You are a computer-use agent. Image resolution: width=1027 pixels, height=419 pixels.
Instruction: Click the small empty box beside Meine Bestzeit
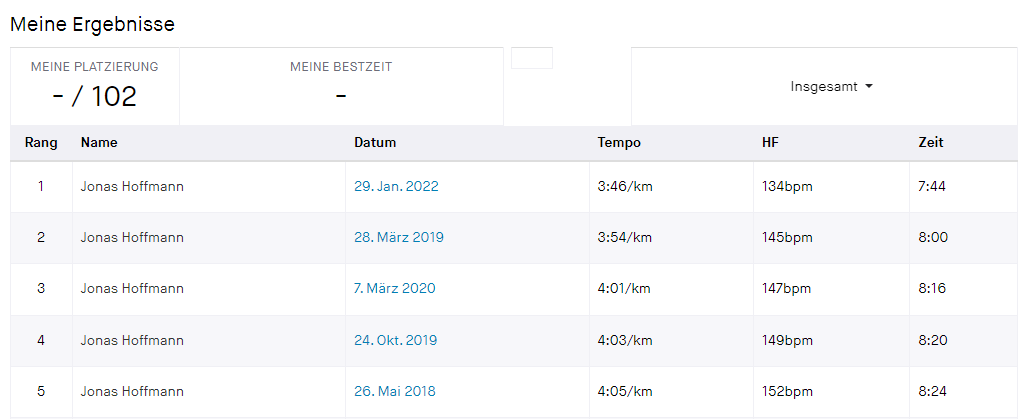click(532, 58)
